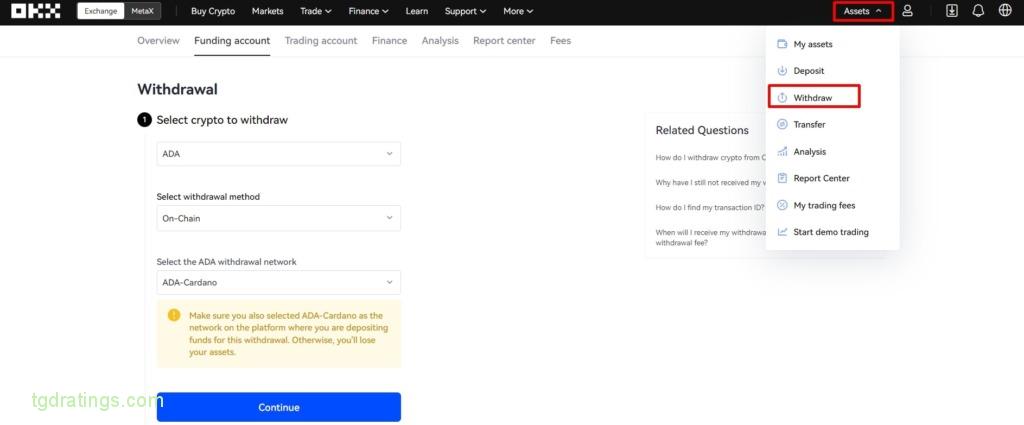The image size is (1024, 425).
Task: Open the On-Chain withdrawal method dropdown
Action: click(278, 219)
